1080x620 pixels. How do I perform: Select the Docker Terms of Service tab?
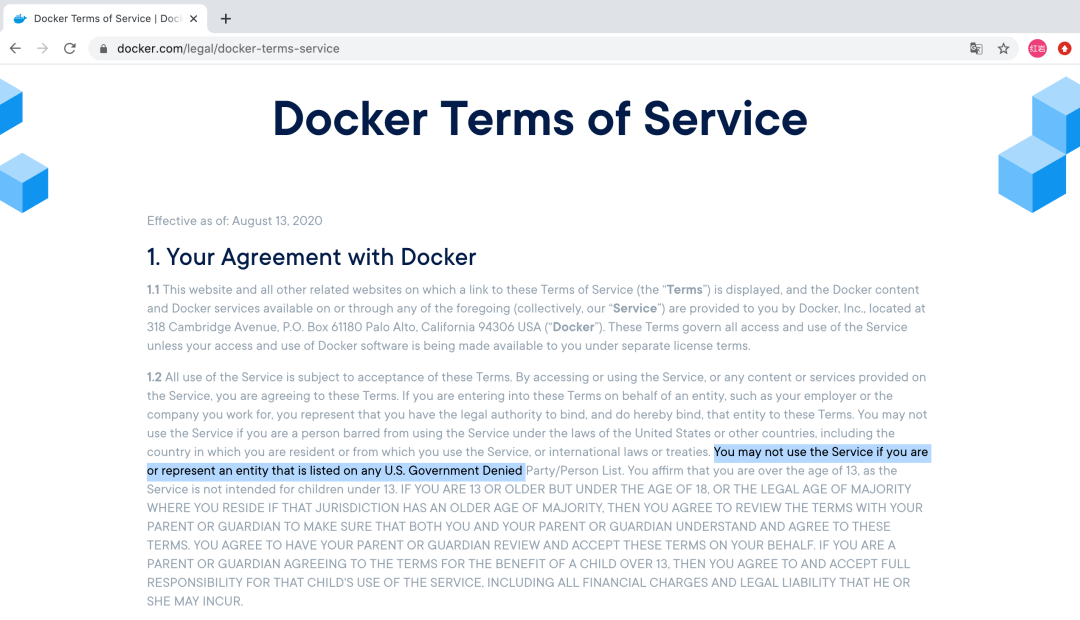coord(105,19)
